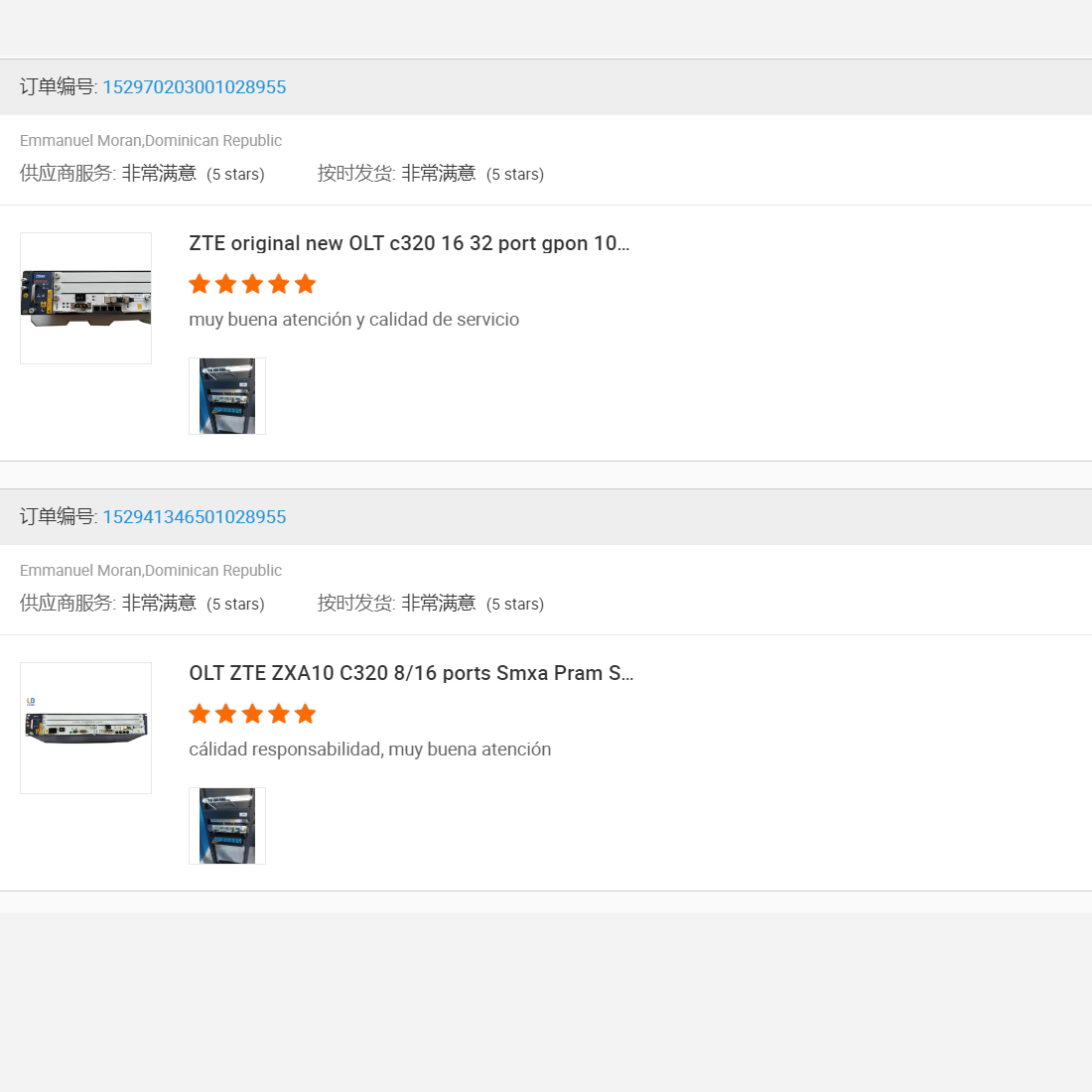Open order number 152970203001028955
The image size is (1092, 1092).
[194, 87]
